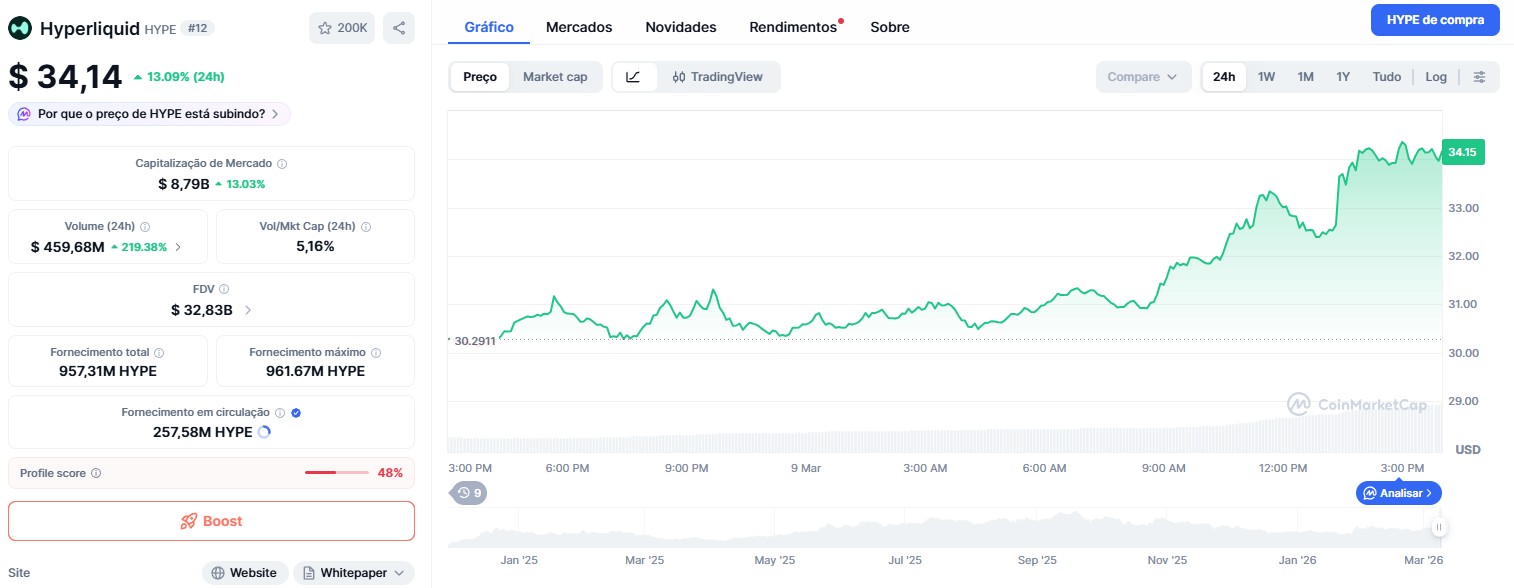This screenshot has width=1514, height=588.
Task: Expand the Whitepaper dropdown
Action: (353, 573)
